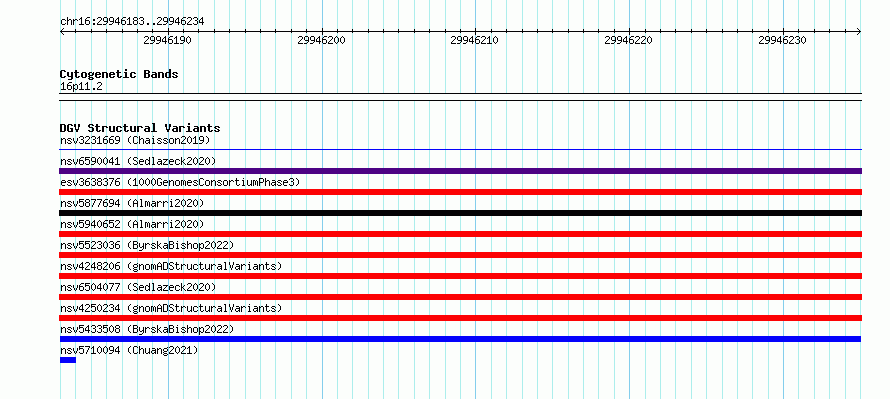Click the DGV Structural Variants track title

(x=140, y=128)
